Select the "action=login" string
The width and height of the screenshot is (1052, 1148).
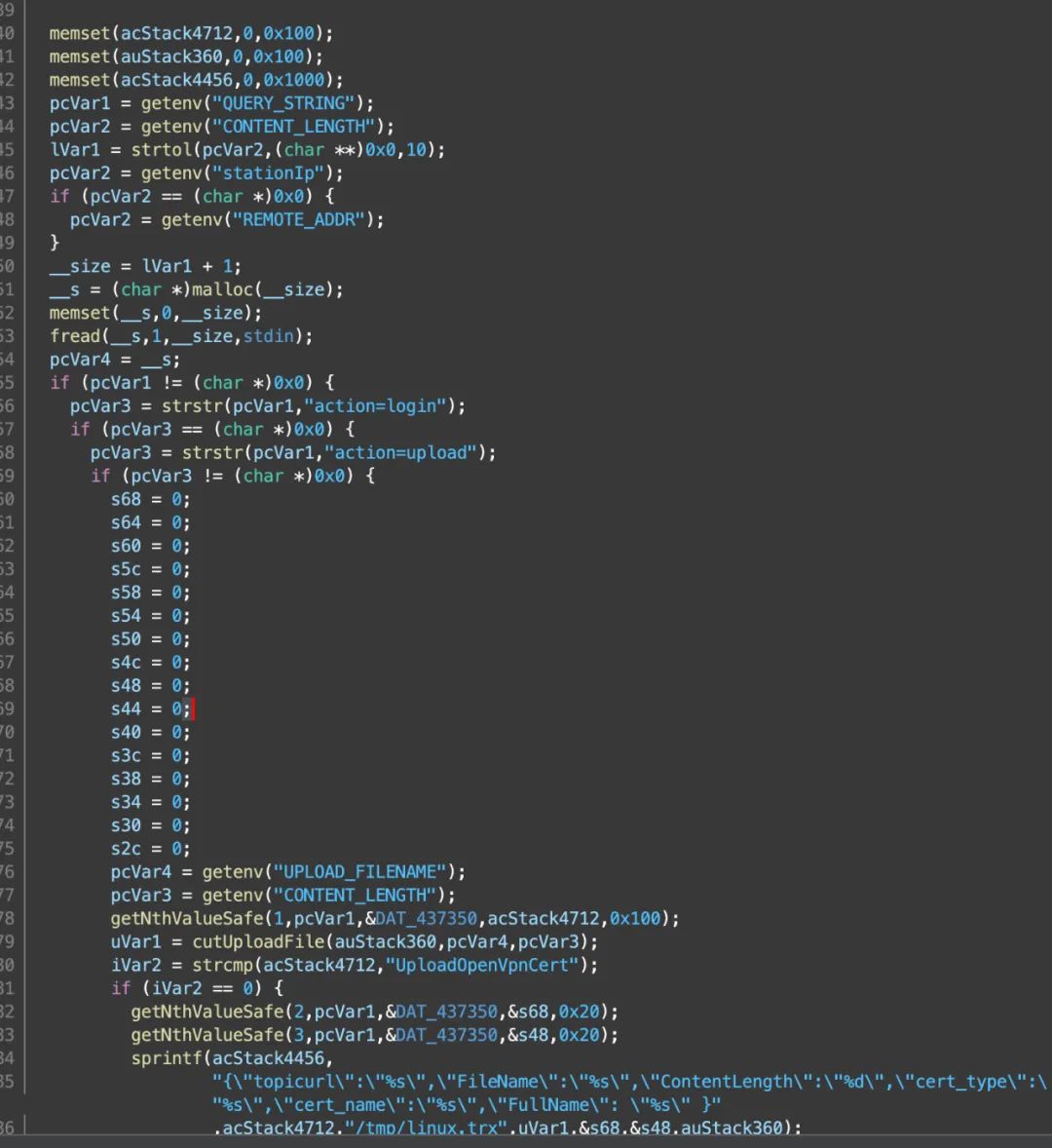tap(374, 406)
